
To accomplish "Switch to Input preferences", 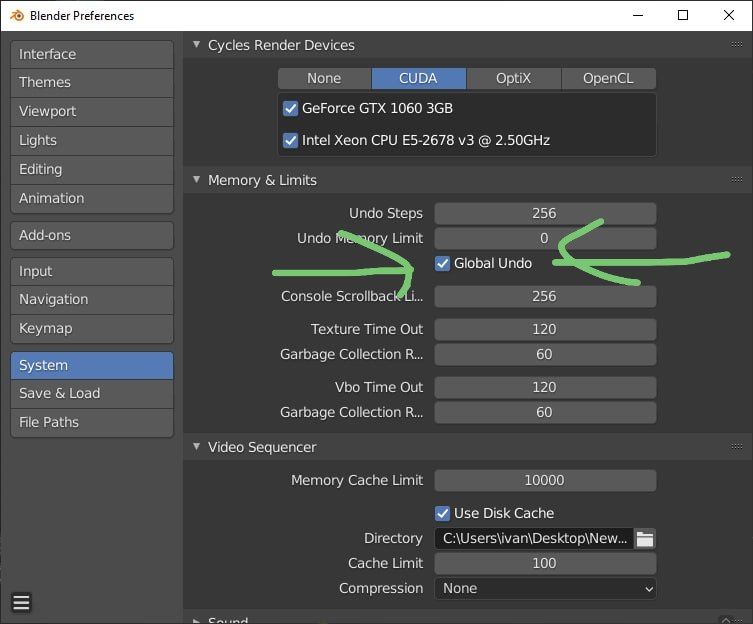I will point(92,271).
